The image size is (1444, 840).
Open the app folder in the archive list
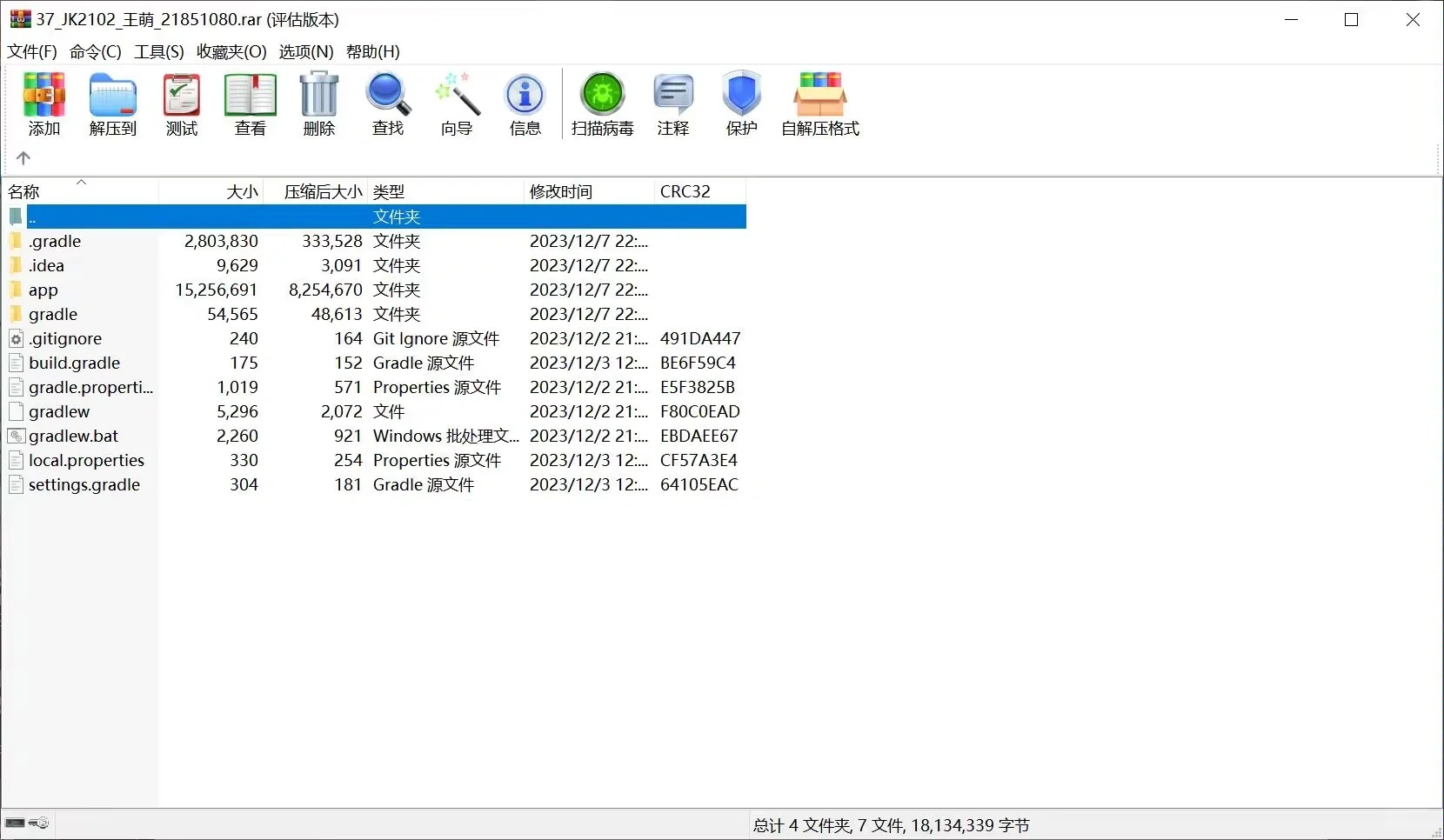coord(45,290)
